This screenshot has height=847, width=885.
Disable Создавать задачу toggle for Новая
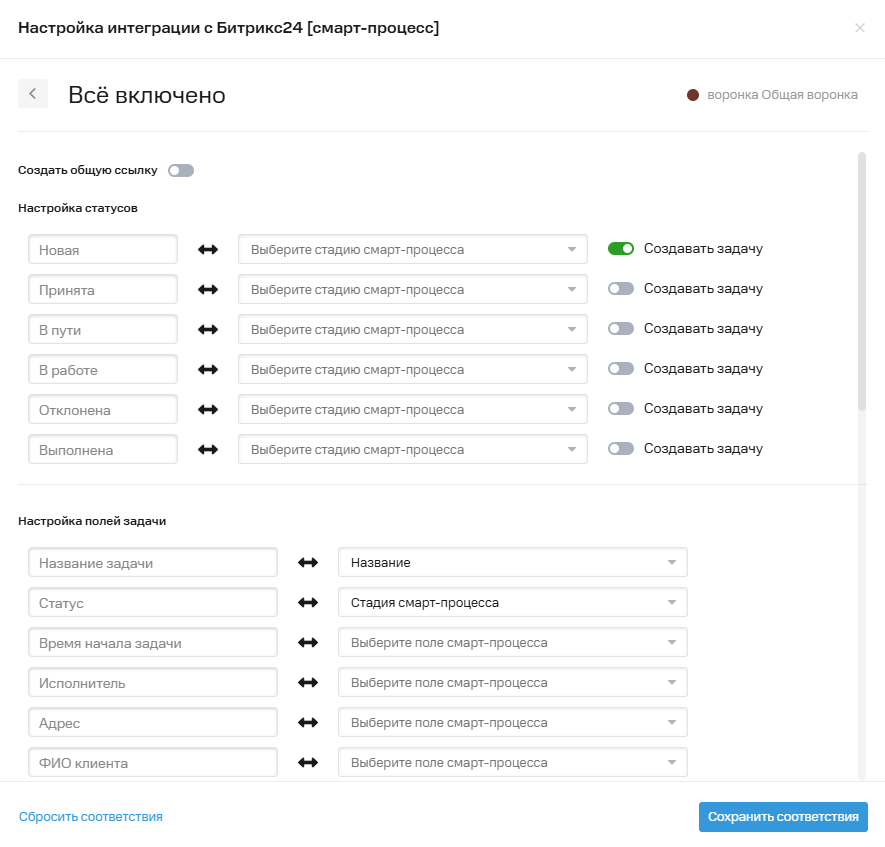(621, 249)
